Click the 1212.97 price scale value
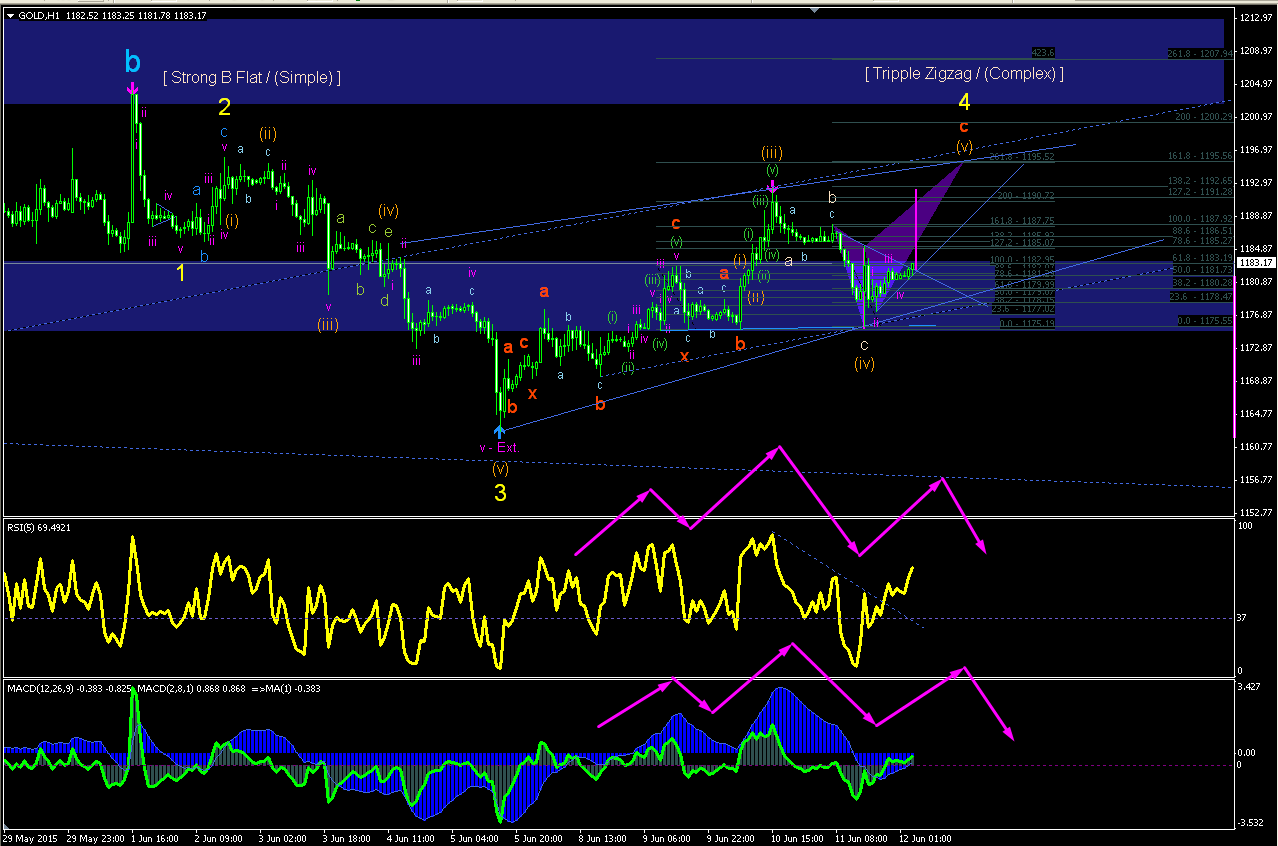Viewport: 1278px width, 846px height. point(1257,18)
